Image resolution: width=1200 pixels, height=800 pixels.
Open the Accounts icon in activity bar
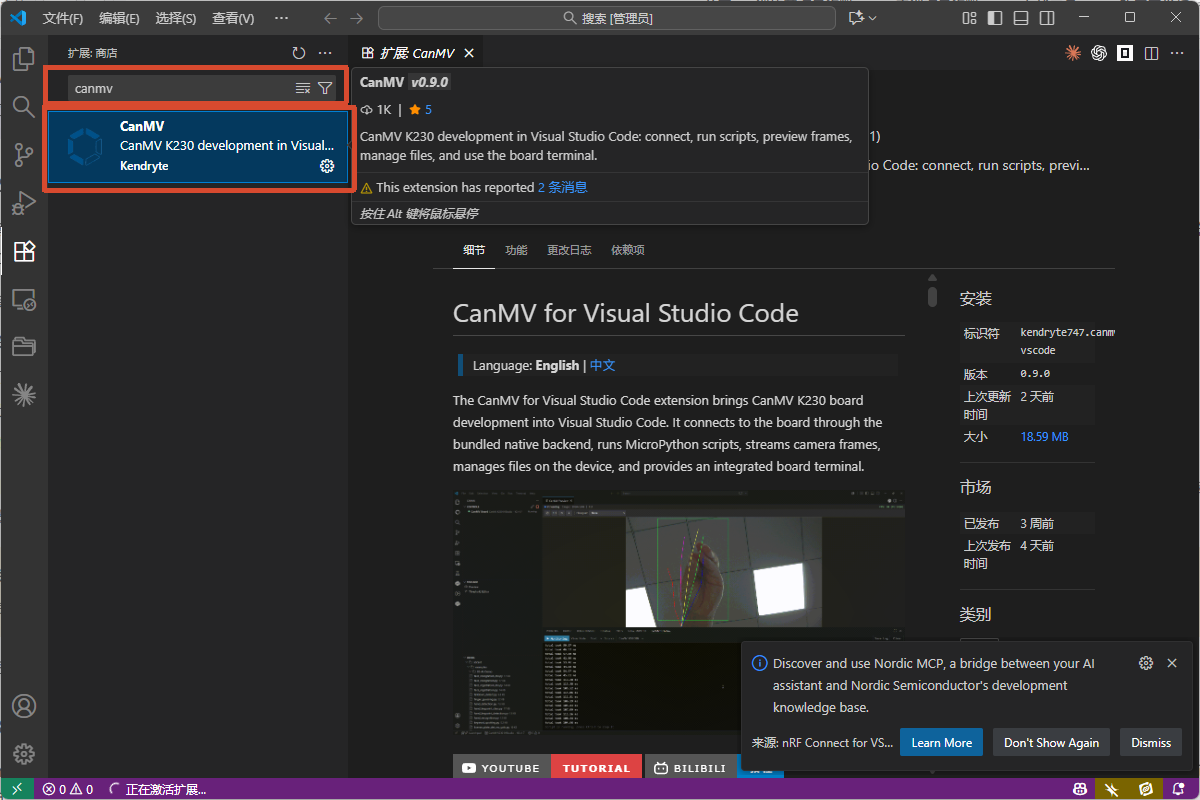24,706
